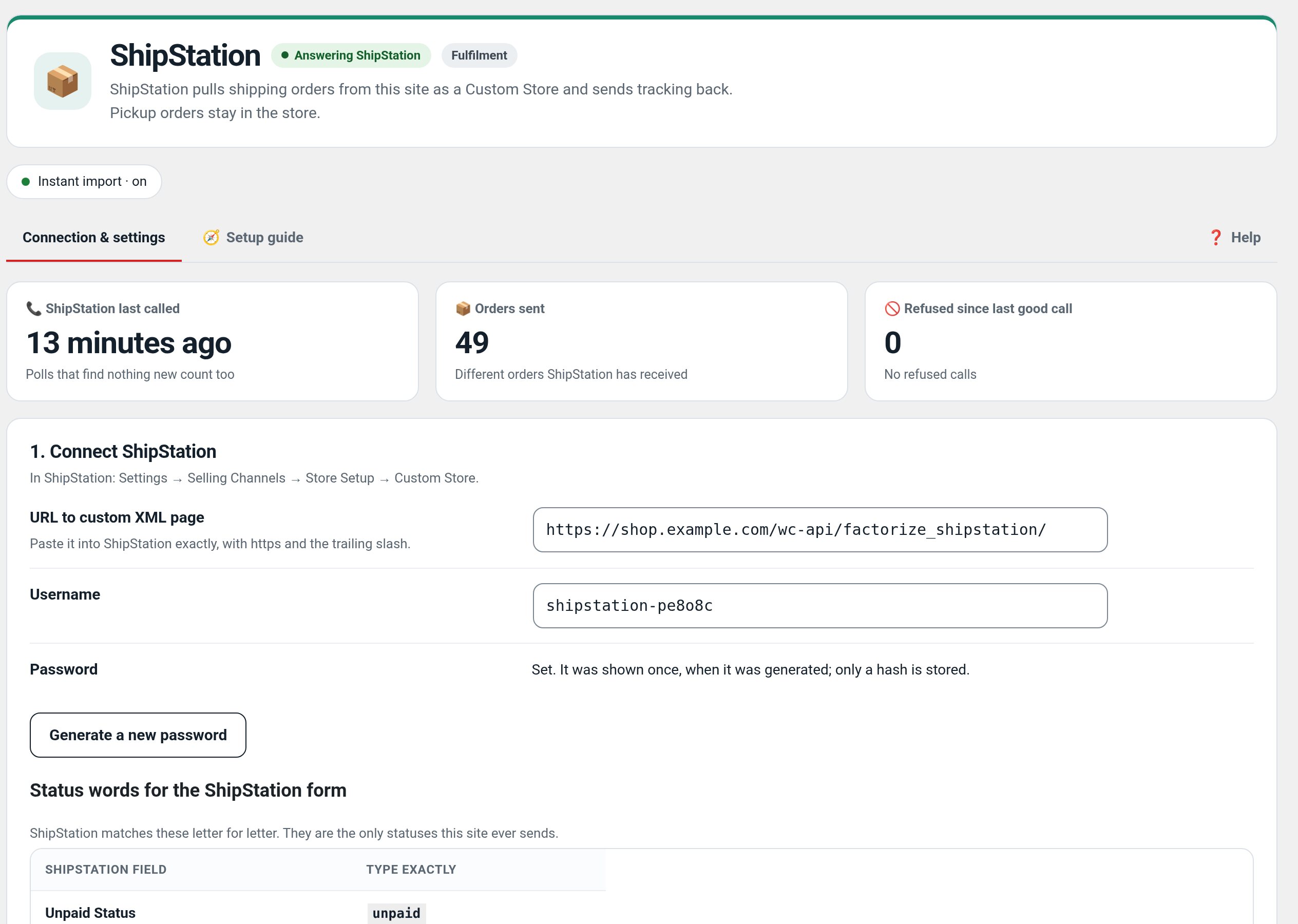Screen dimensions: 1298x924
Task: Click the refused calls count 0
Action: click(x=893, y=343)
